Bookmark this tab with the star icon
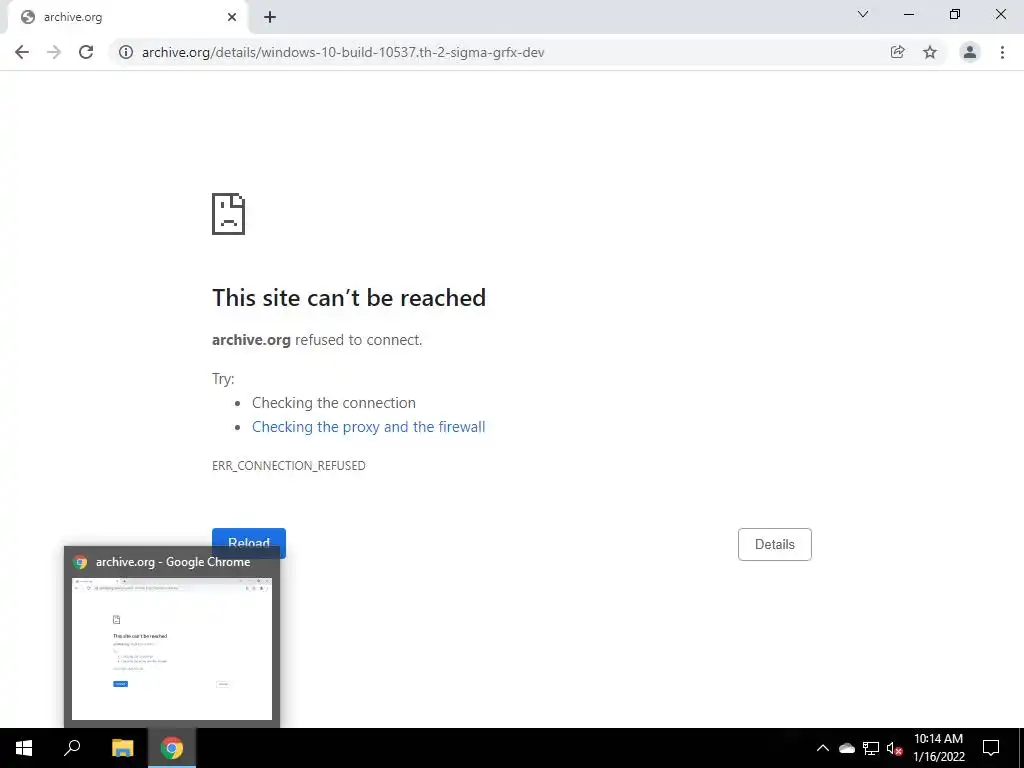Screen dimensions: 1024x768 coord(930,52)
